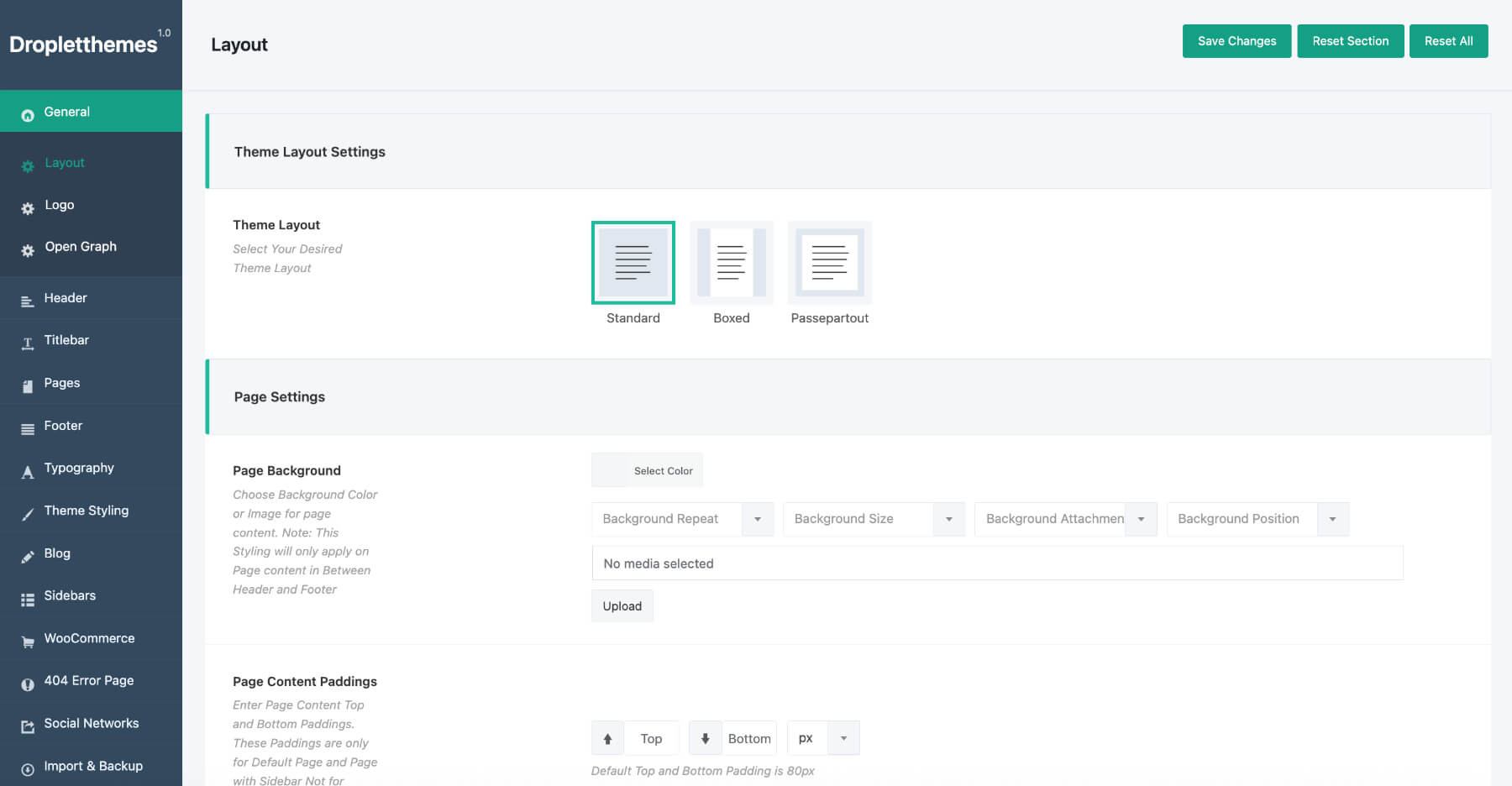
Task: Go to the Open Graph submenu item
Action: [81, 247]
